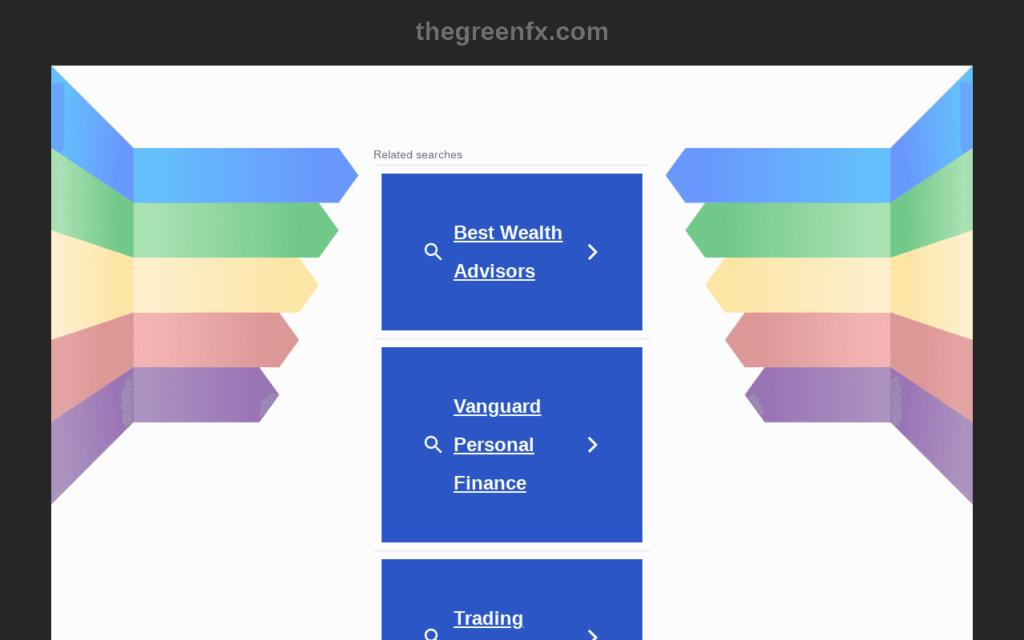Open the Vanguard Personal Finance chevron arrow
This screenshot has width=1024, height=640.
(x=592, y=444)
